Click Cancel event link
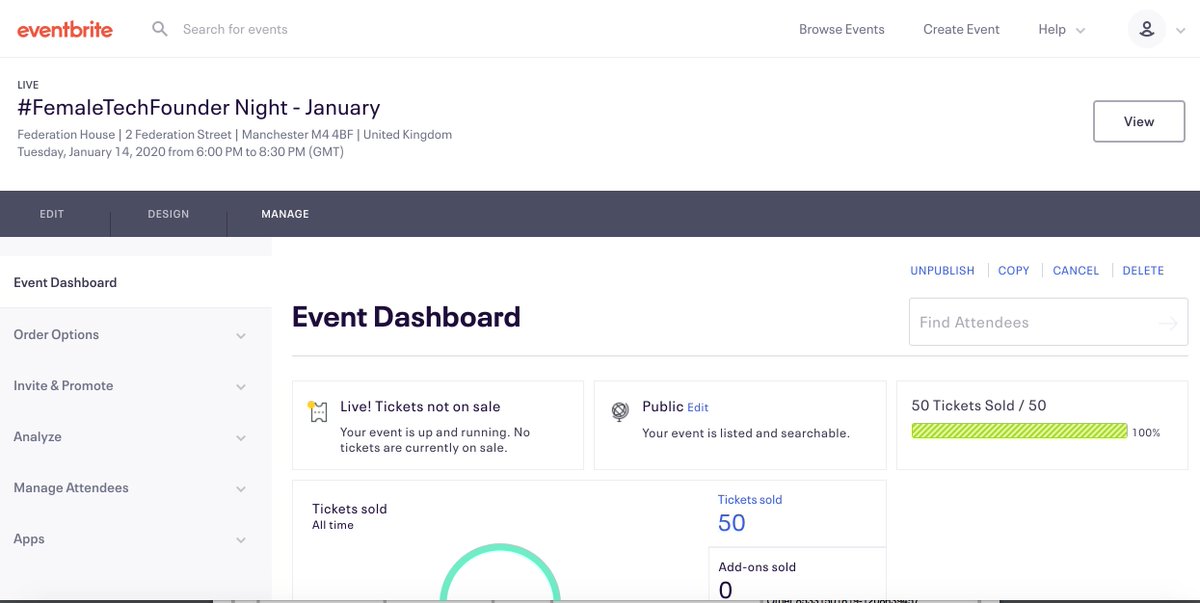Screen dimensions: 1200x603 [1076, 270]
